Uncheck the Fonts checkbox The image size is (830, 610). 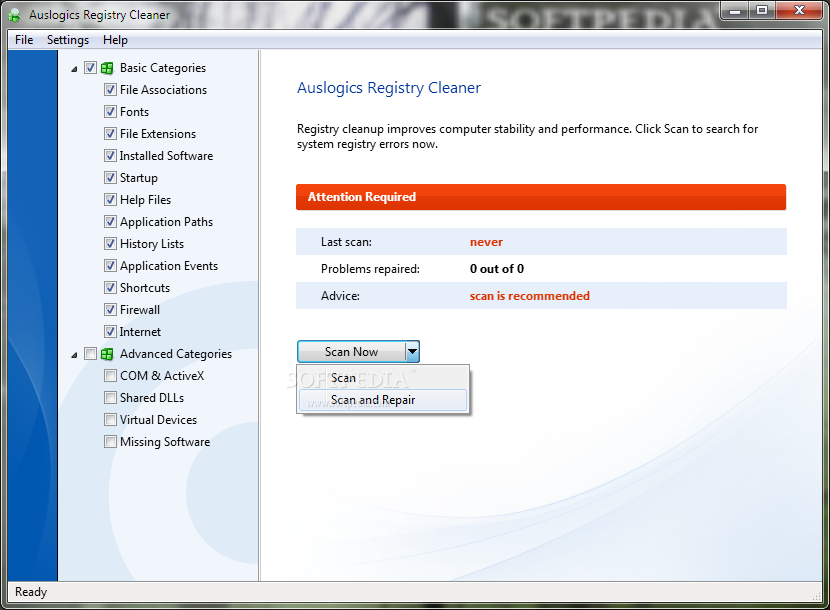[x=110, y=112]
